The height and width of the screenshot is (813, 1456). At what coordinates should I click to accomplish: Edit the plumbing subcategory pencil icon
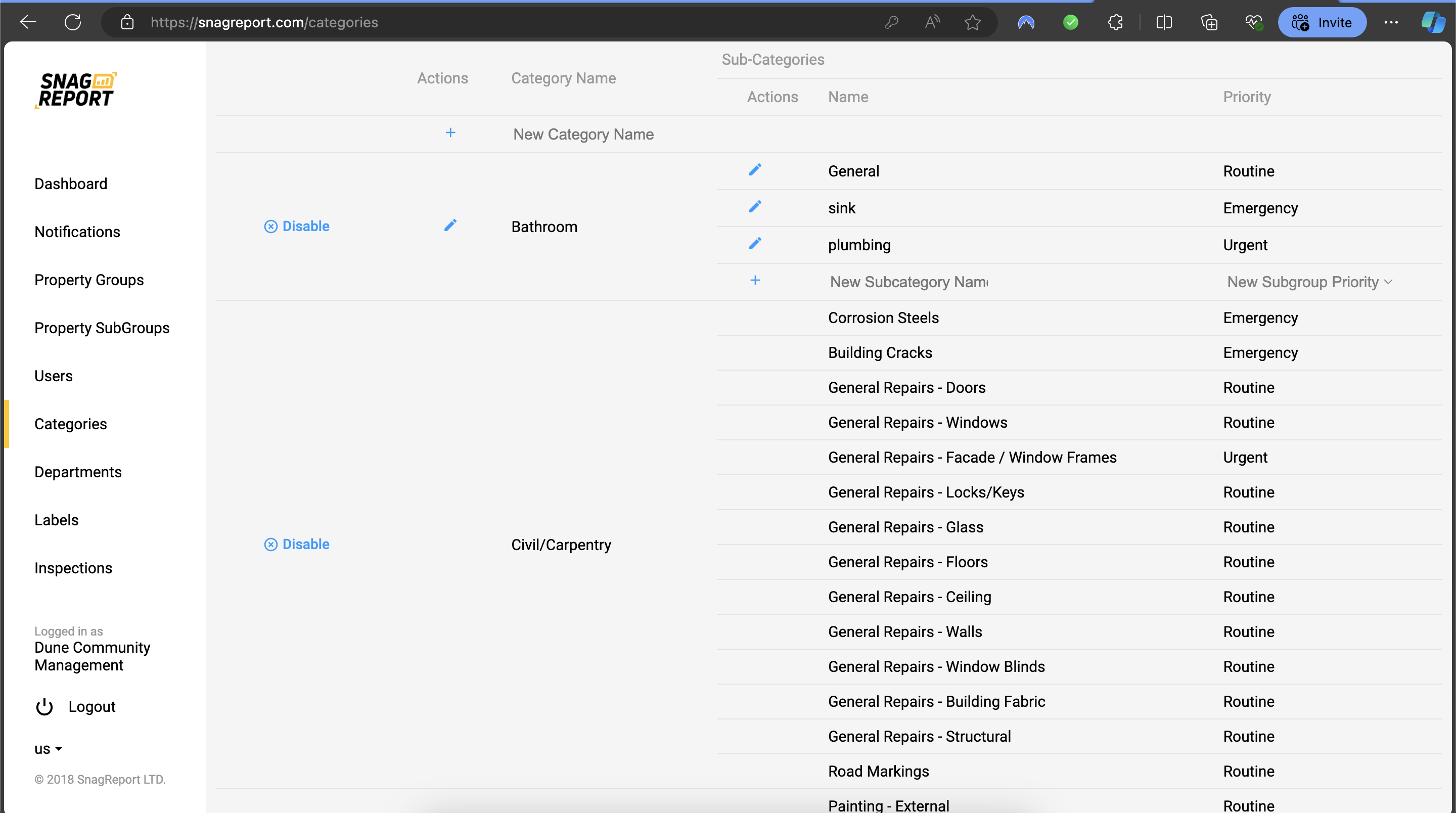pyautogui.click(x=755, y=244)
